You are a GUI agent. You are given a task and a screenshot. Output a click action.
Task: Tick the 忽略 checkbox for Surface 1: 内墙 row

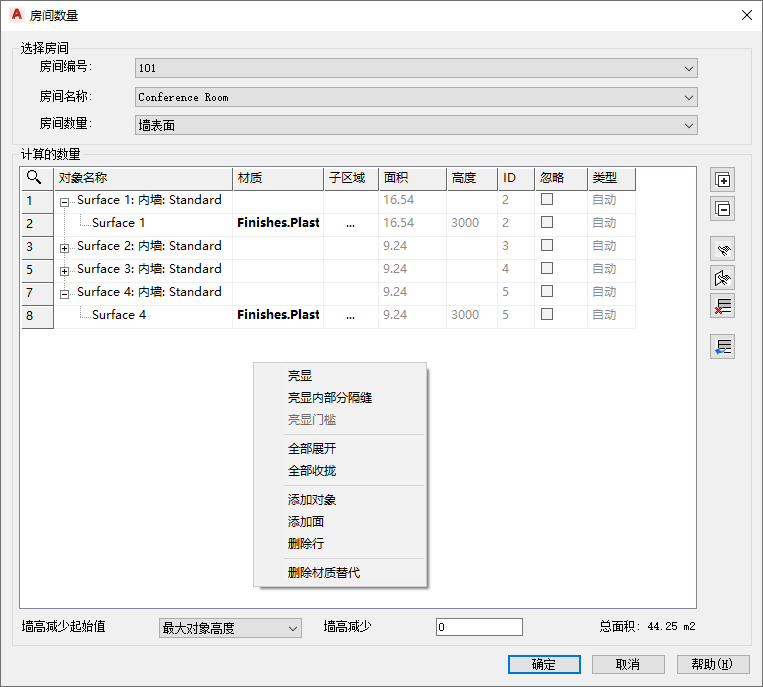point(547,199)
